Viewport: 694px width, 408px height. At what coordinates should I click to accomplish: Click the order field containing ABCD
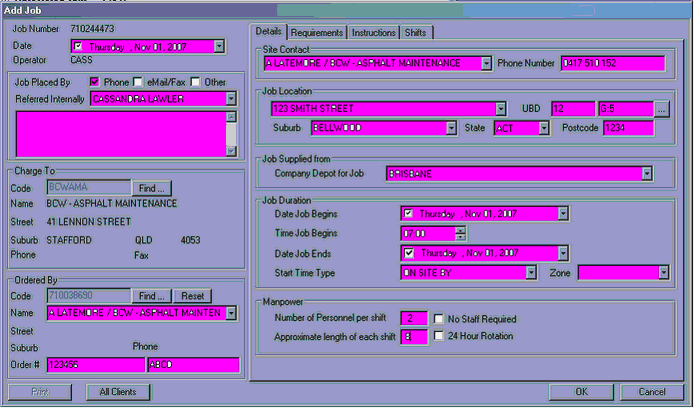click(x=194, y=365)
